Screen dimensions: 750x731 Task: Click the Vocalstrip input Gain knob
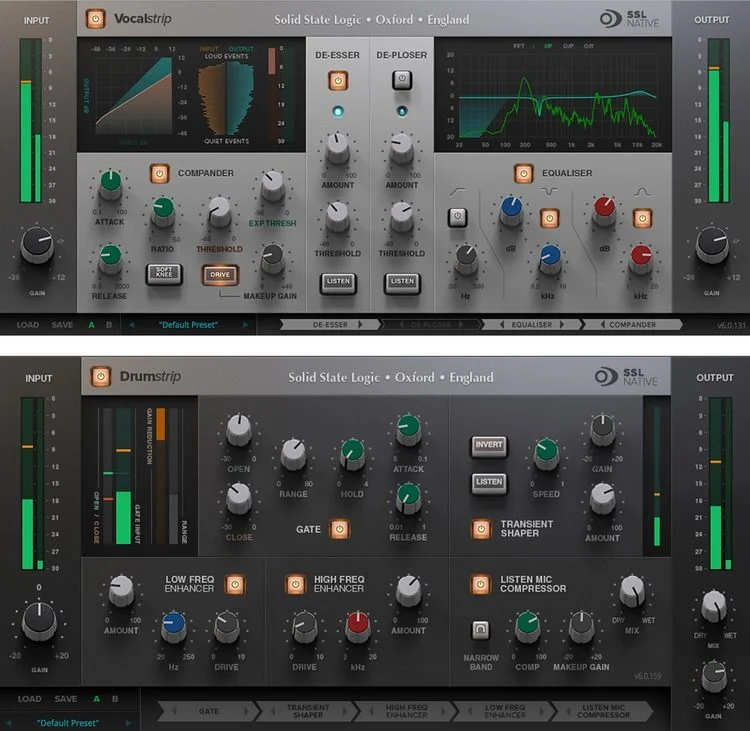coord(37,244)
